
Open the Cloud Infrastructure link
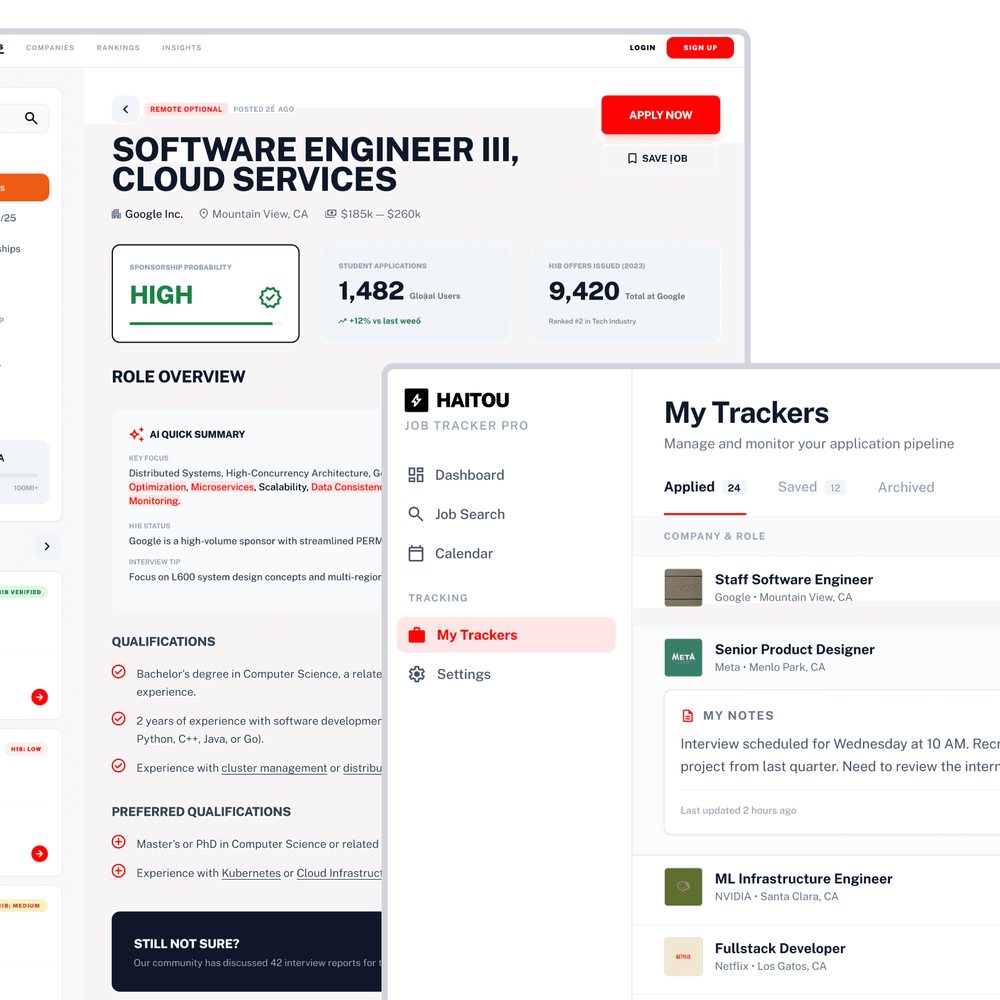point(339,873)
